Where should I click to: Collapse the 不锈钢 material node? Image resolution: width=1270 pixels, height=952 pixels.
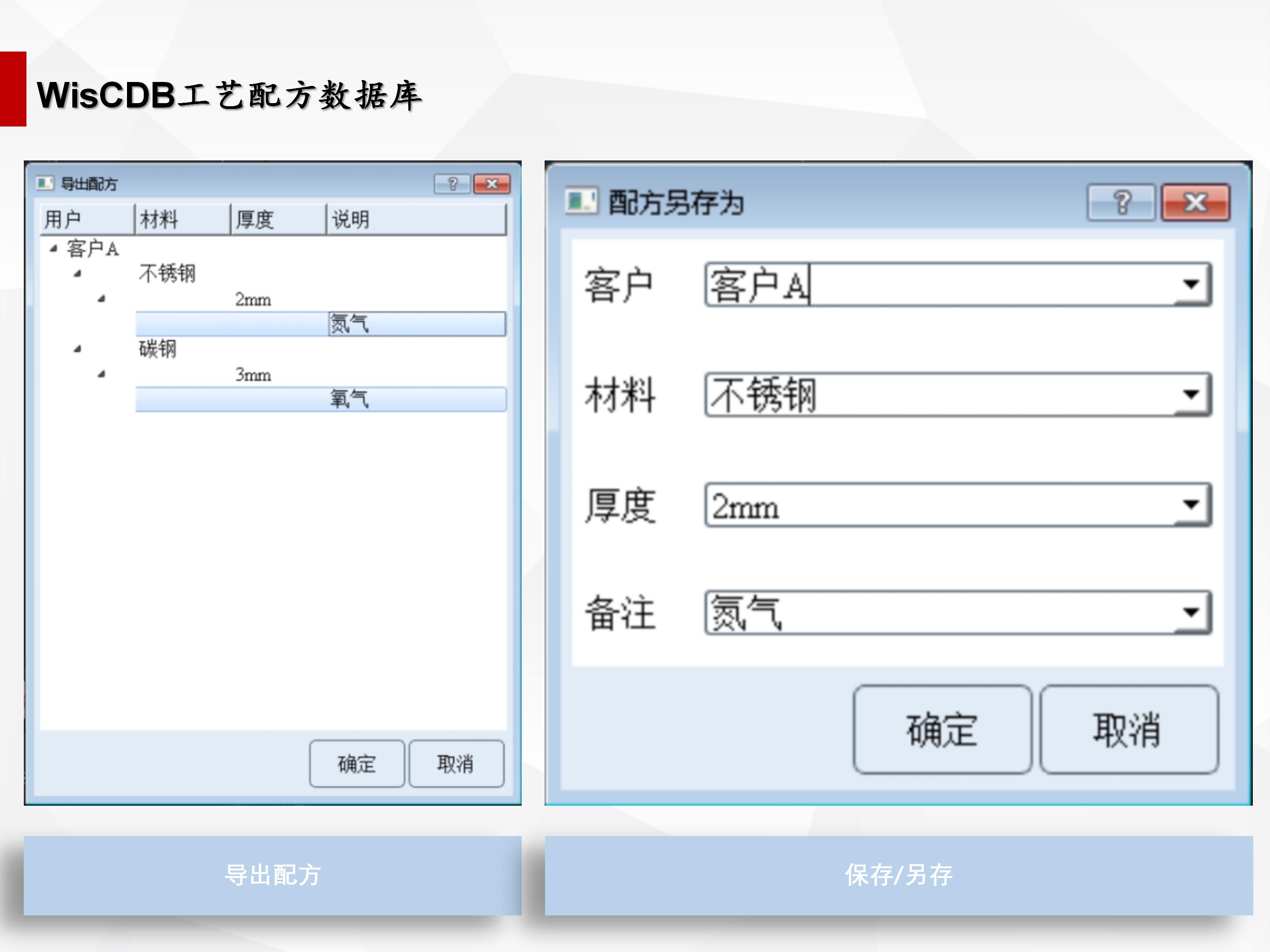tap(78, 274)
